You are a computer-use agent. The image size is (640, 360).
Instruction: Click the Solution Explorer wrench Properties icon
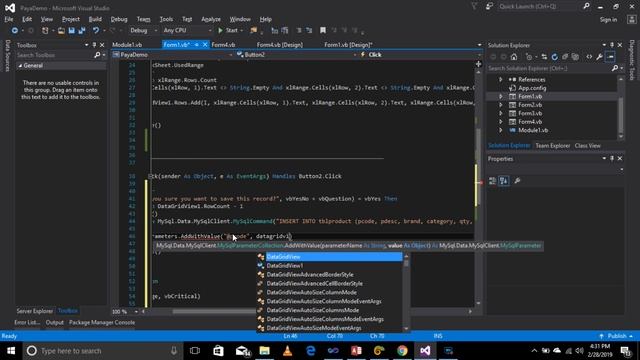[x=599, y=57]
